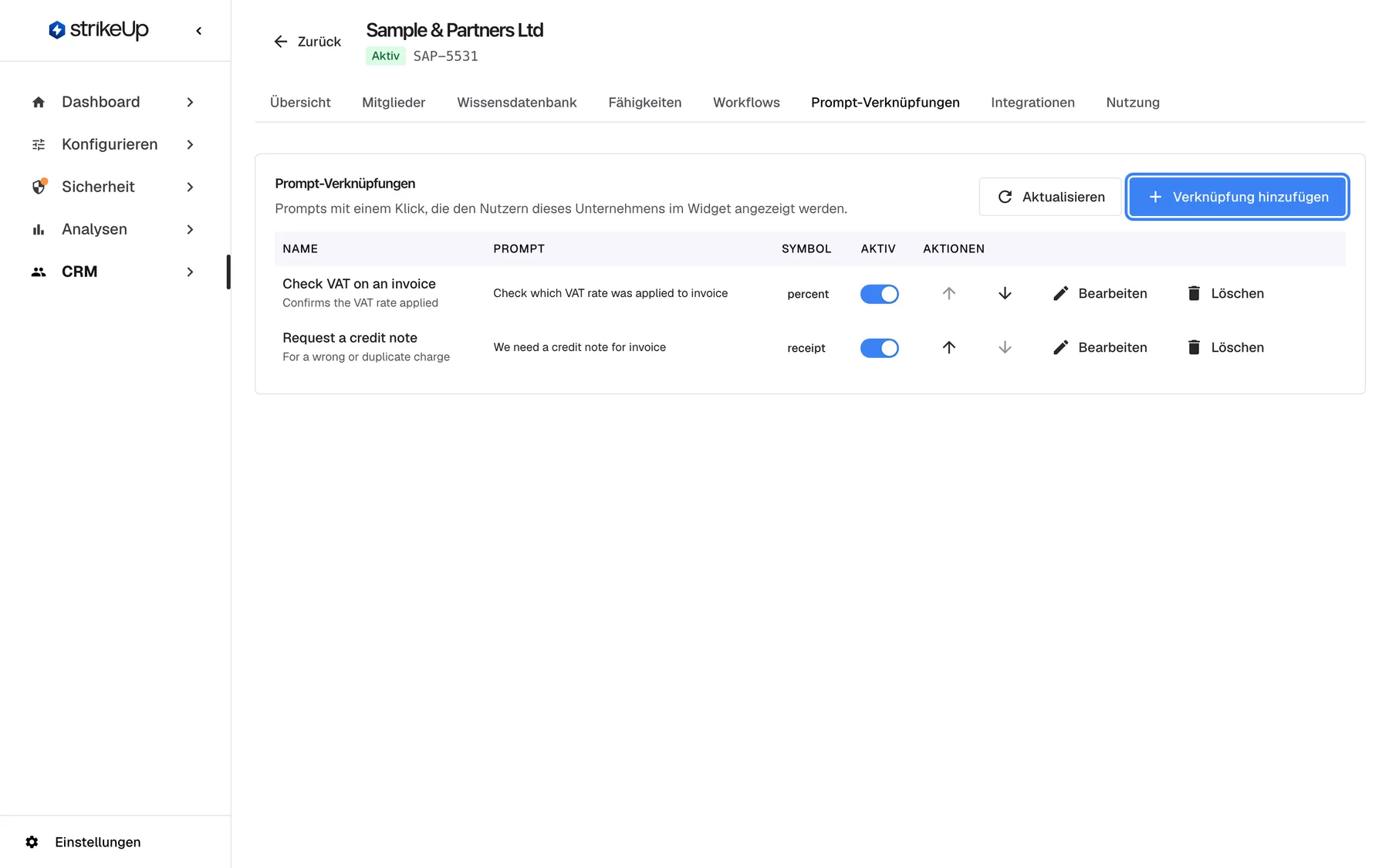The image size is (1389, 868).
Task: Expand the Analysen submenu chevron
Action: coord(190,229)
